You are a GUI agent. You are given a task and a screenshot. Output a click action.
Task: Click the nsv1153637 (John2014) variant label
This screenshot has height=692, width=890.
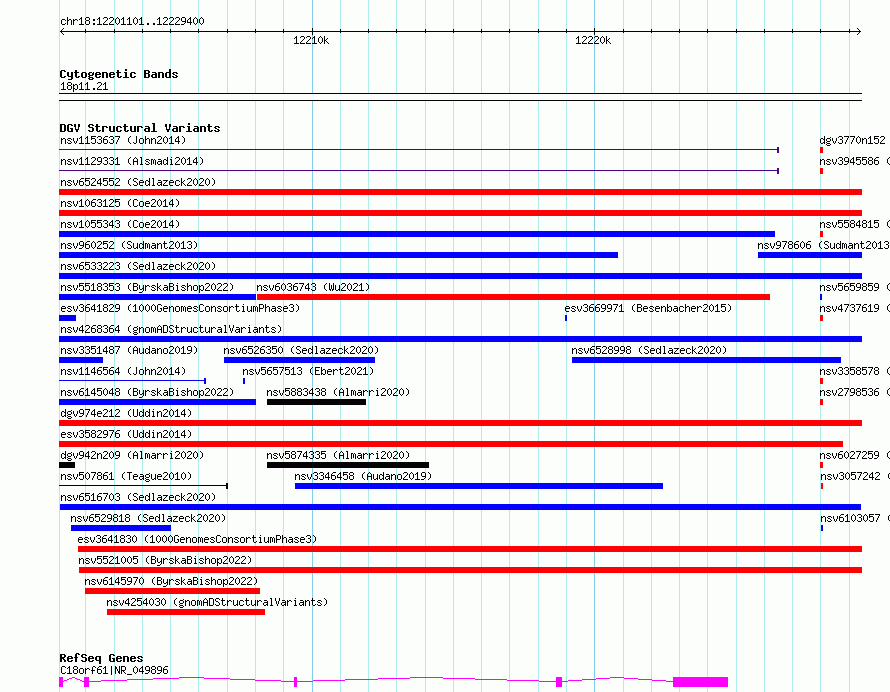tap(123, 140)
